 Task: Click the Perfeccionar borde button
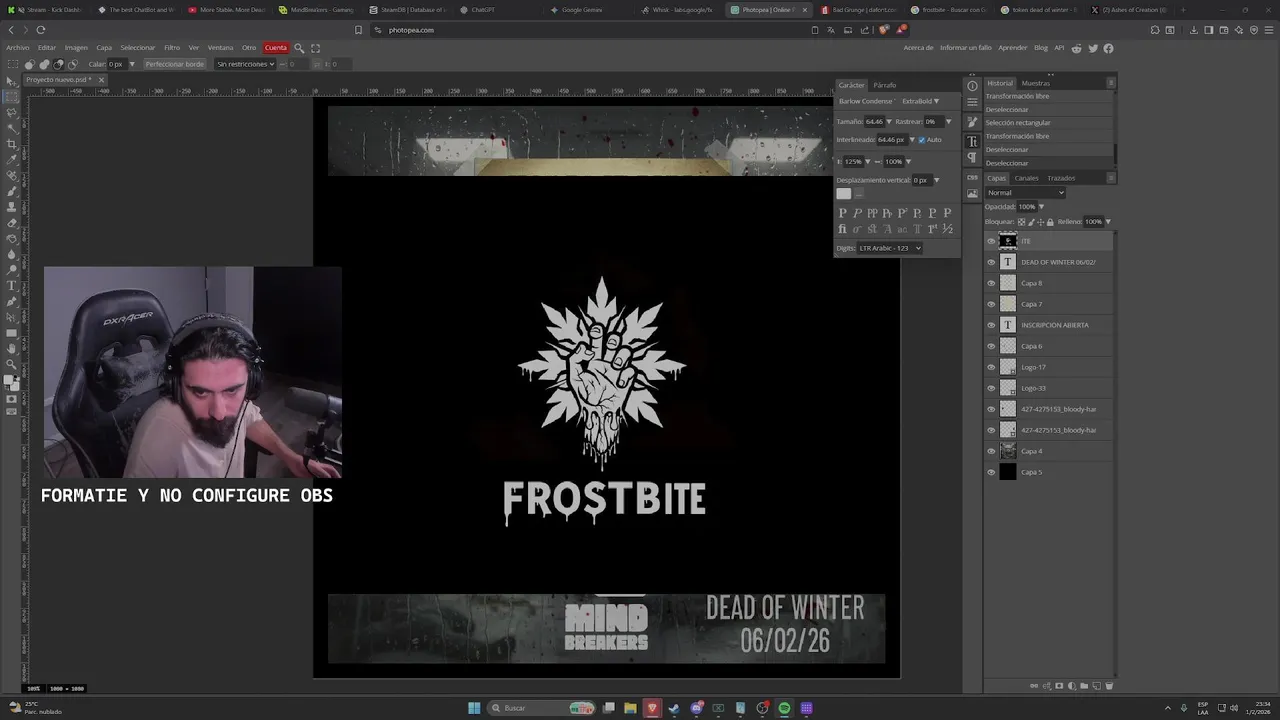[174, 64]
